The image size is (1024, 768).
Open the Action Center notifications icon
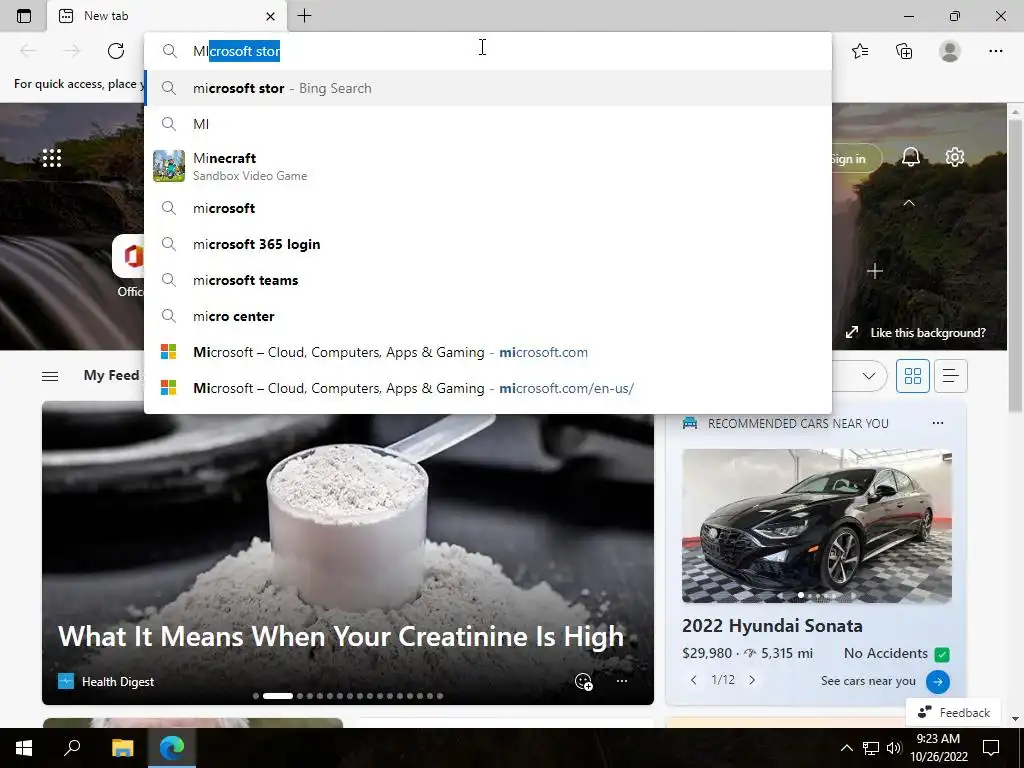(991, 748)
